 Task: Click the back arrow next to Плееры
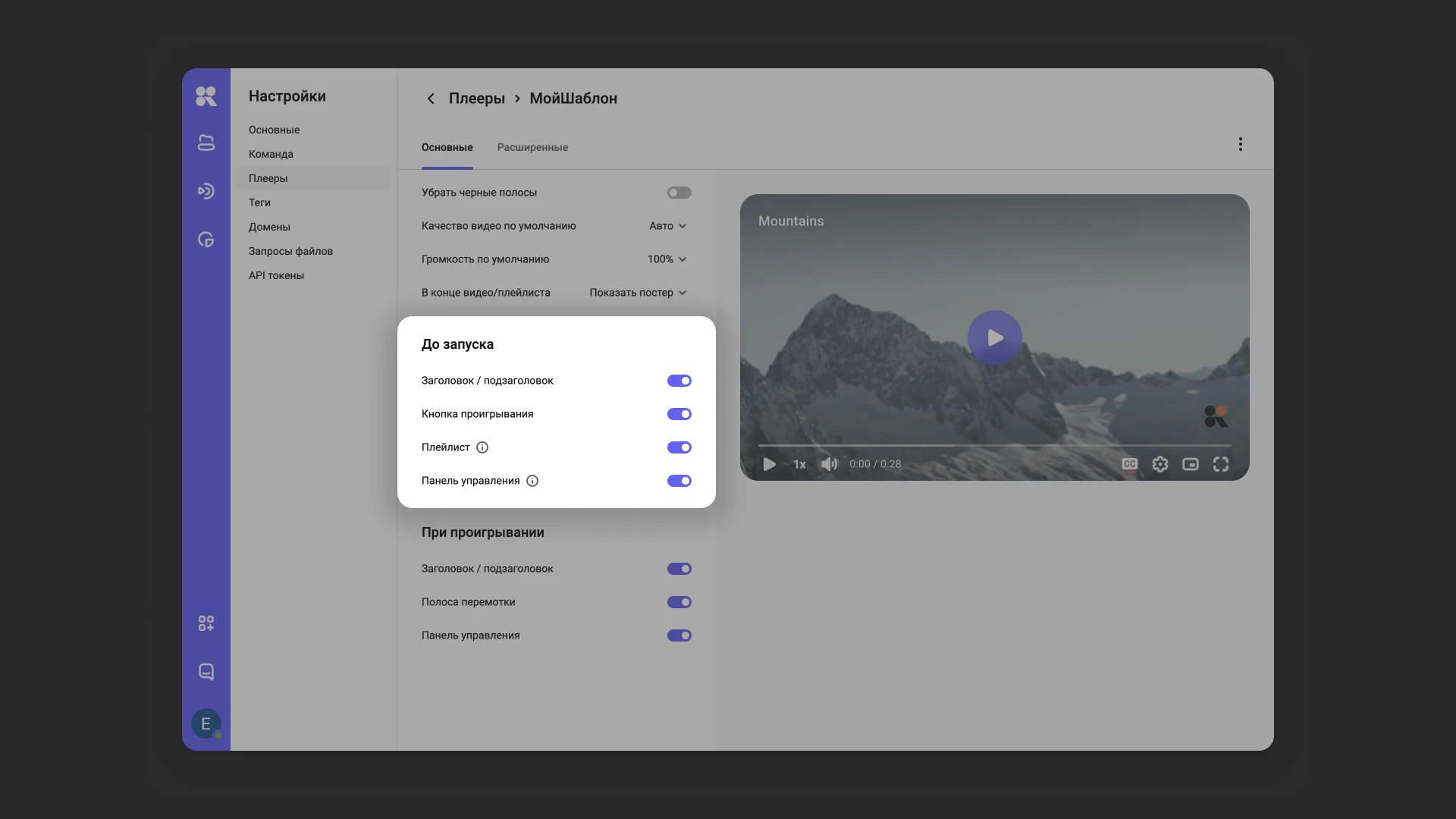click(x=431, y=99)
